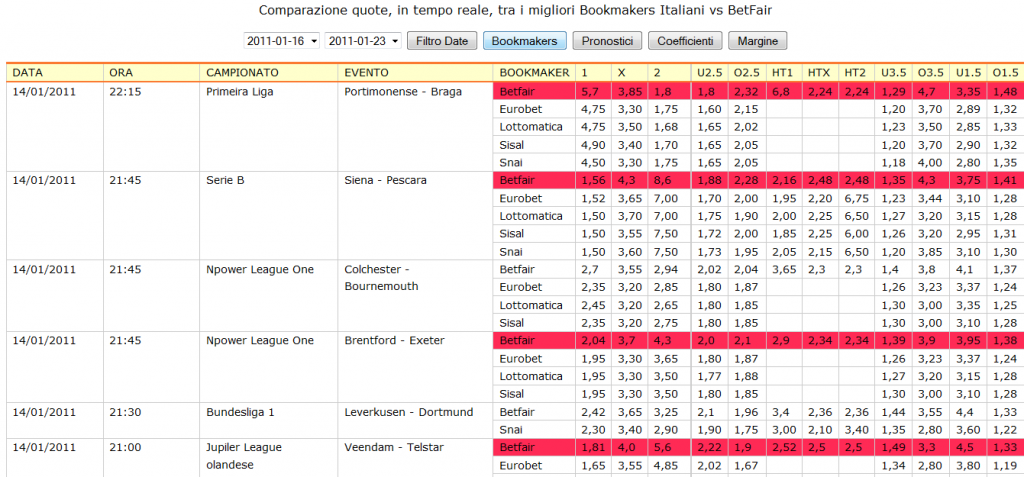
Task: Show the Coefficienti view
Action: pyautogui.click(x=685, y=41)
